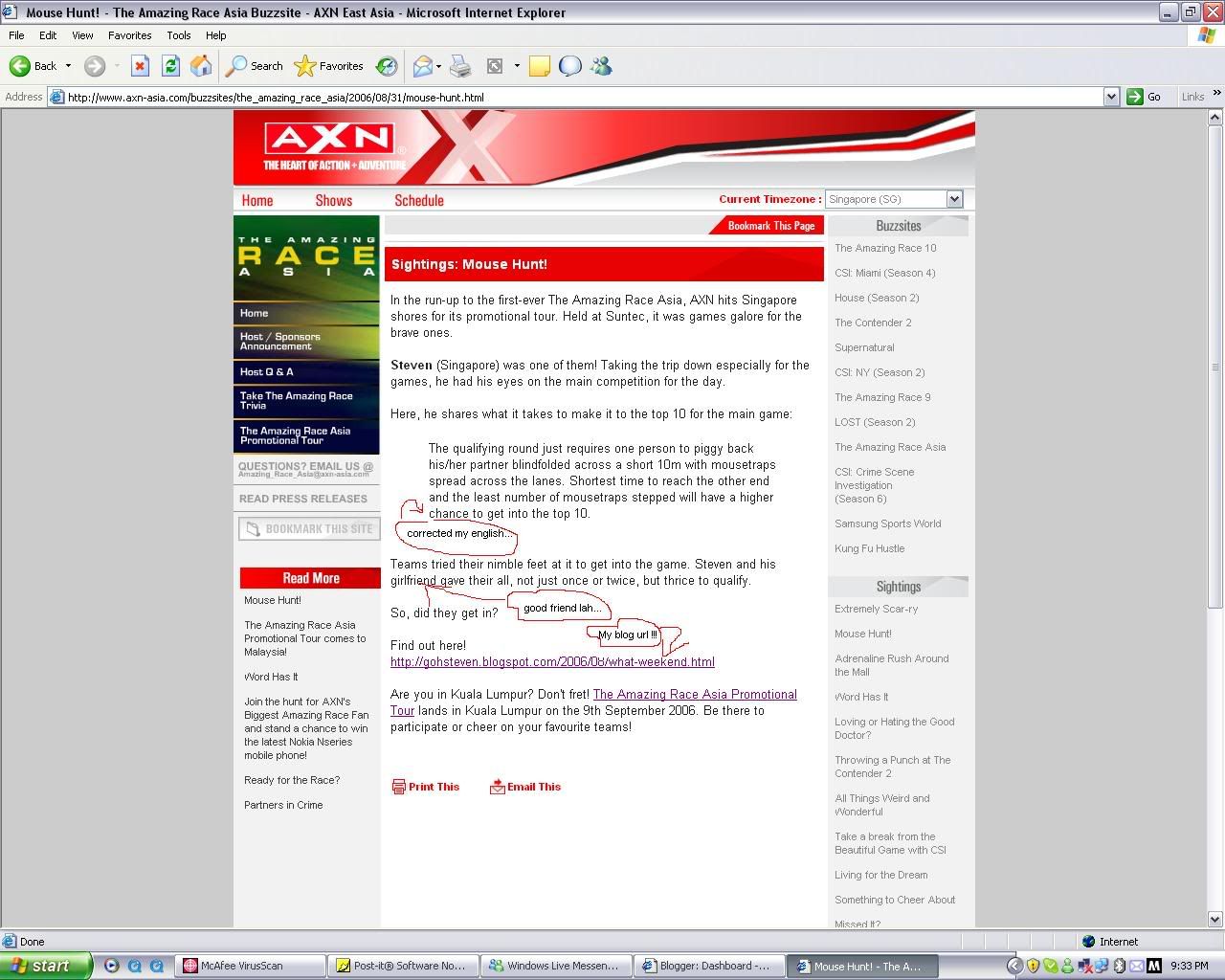Click the Links toolbar chevron expander
Image resolution: width=1225 pixels, height=980 pixels.
click(1217, 94)
